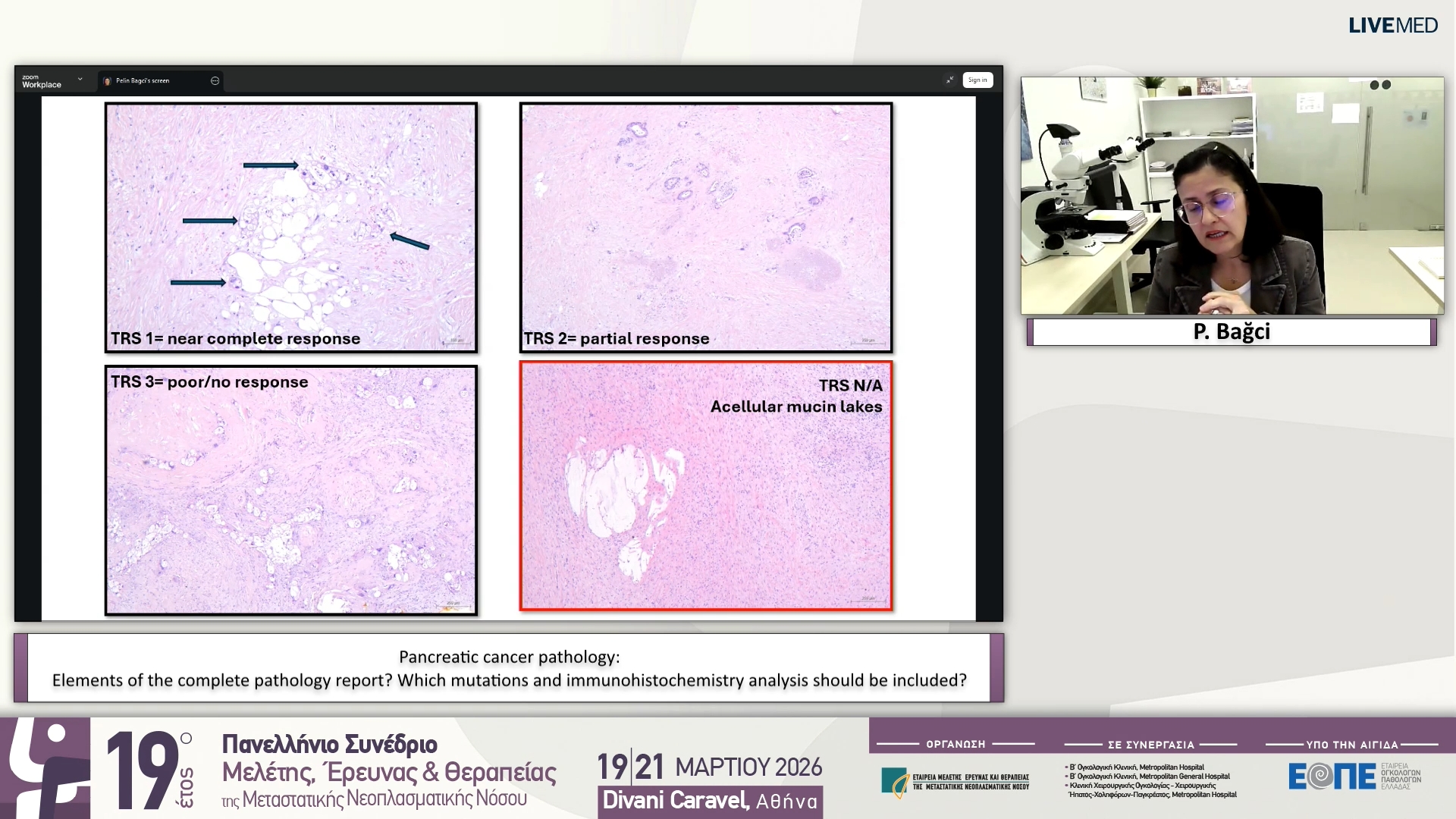Open the Zoom Workplace dropdown chevron
This screenshot has width=1456, height=819.
pos(80,79)
